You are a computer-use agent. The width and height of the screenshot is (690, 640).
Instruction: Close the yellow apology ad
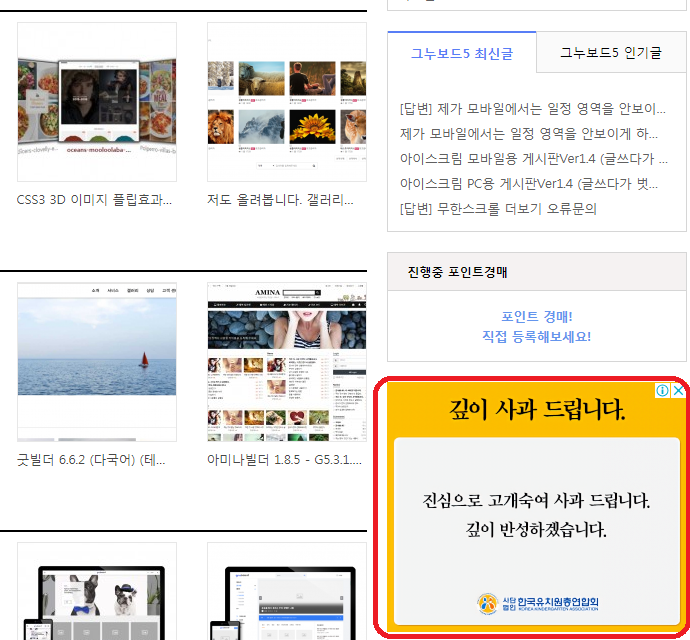679,390
